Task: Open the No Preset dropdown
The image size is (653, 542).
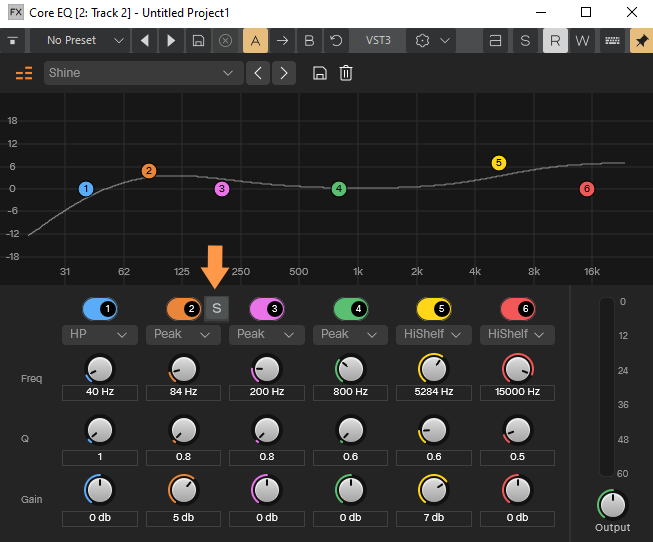Action: (81, 40)
